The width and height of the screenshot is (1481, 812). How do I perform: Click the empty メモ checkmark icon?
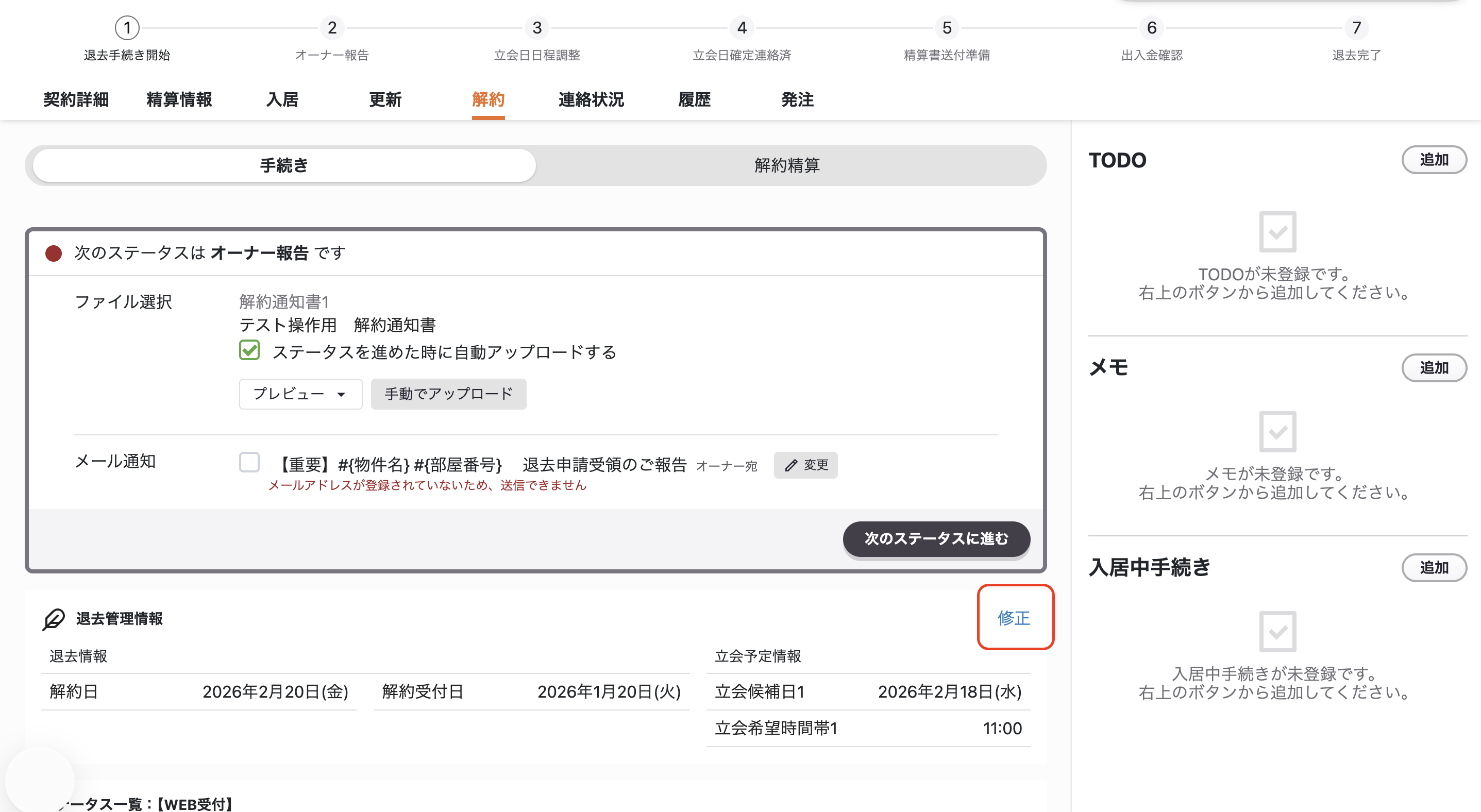[1277, 432]
